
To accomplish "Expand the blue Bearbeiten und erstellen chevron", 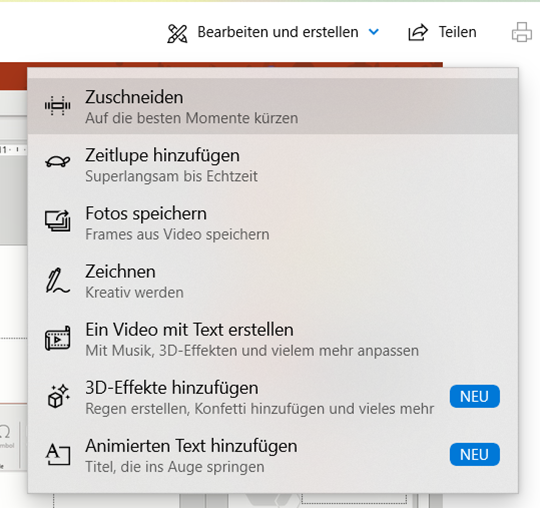I will tap(374, 32).
